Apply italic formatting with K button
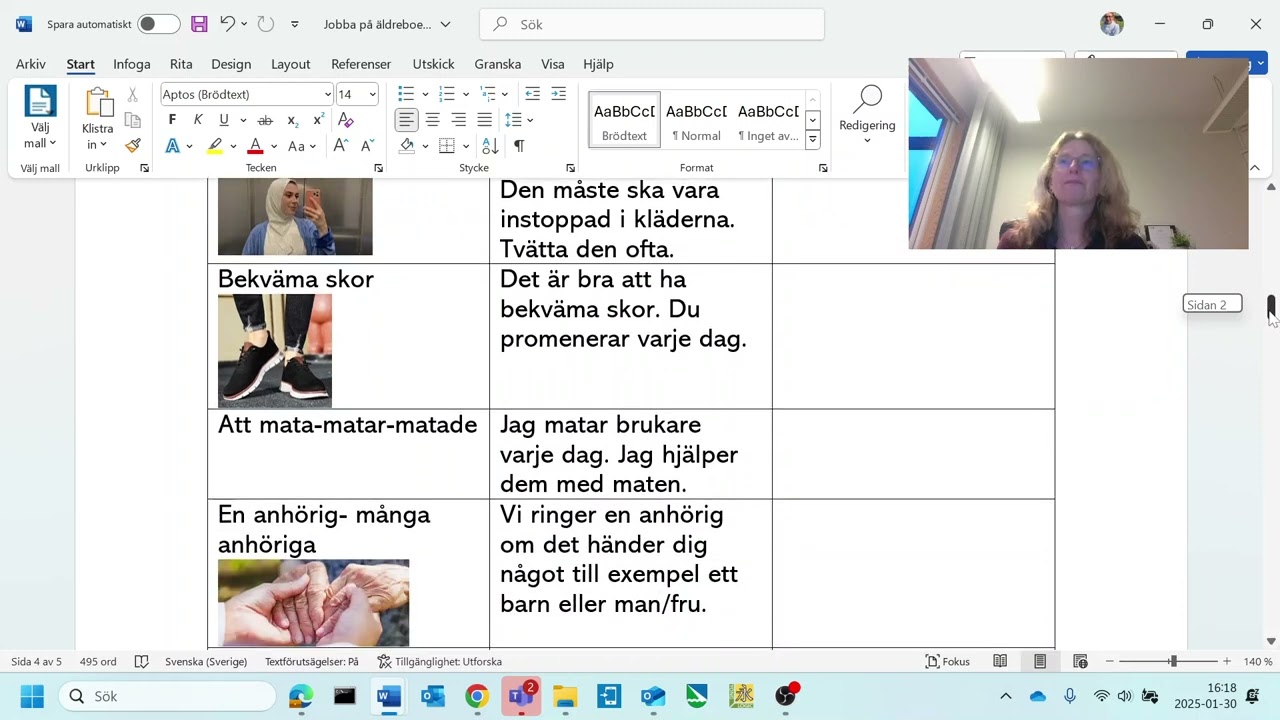1280x720 pixels. pyautogui.click(x=198, y=120)
